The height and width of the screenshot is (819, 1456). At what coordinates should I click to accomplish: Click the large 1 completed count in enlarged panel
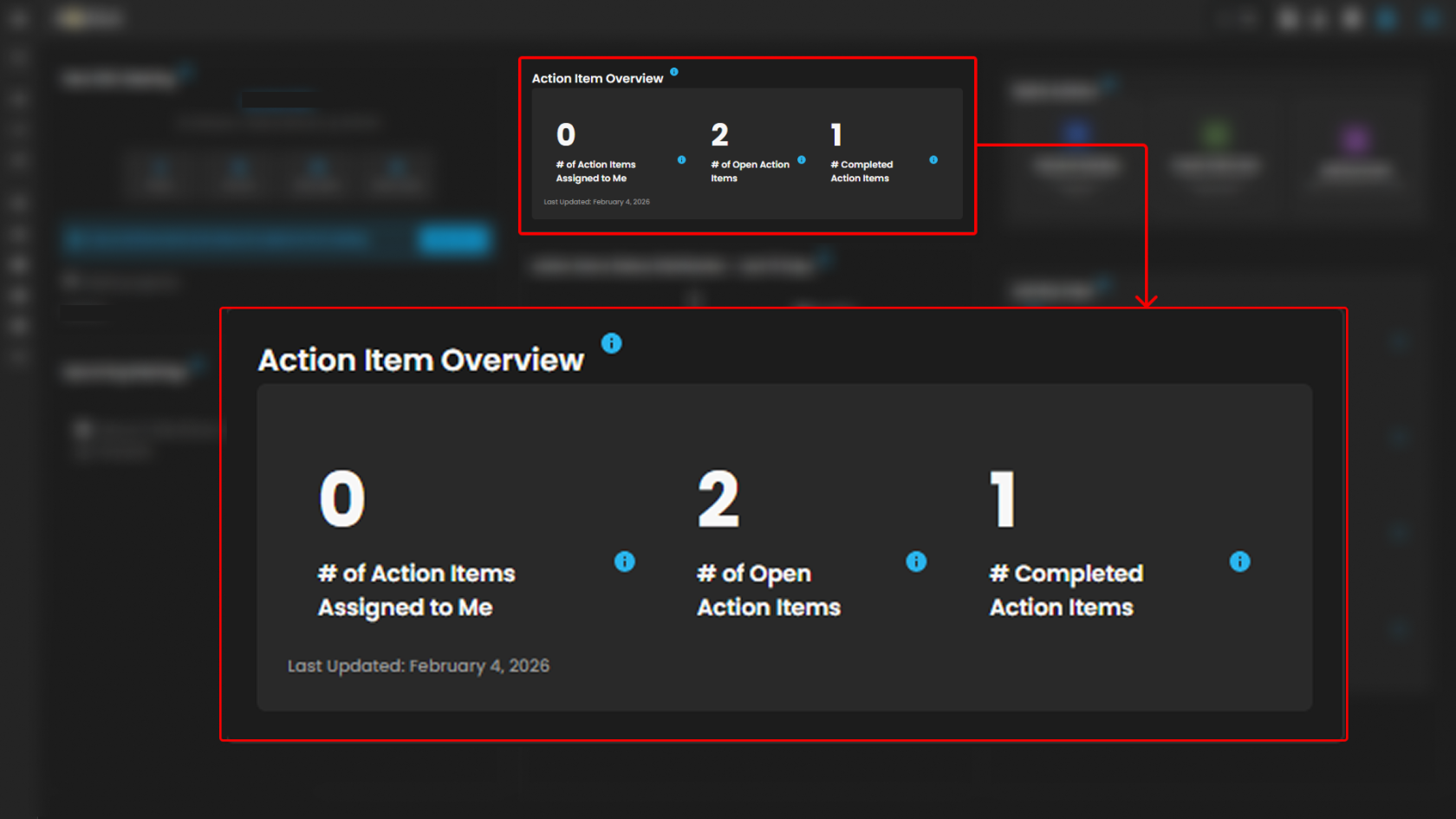coord(1003,499)
